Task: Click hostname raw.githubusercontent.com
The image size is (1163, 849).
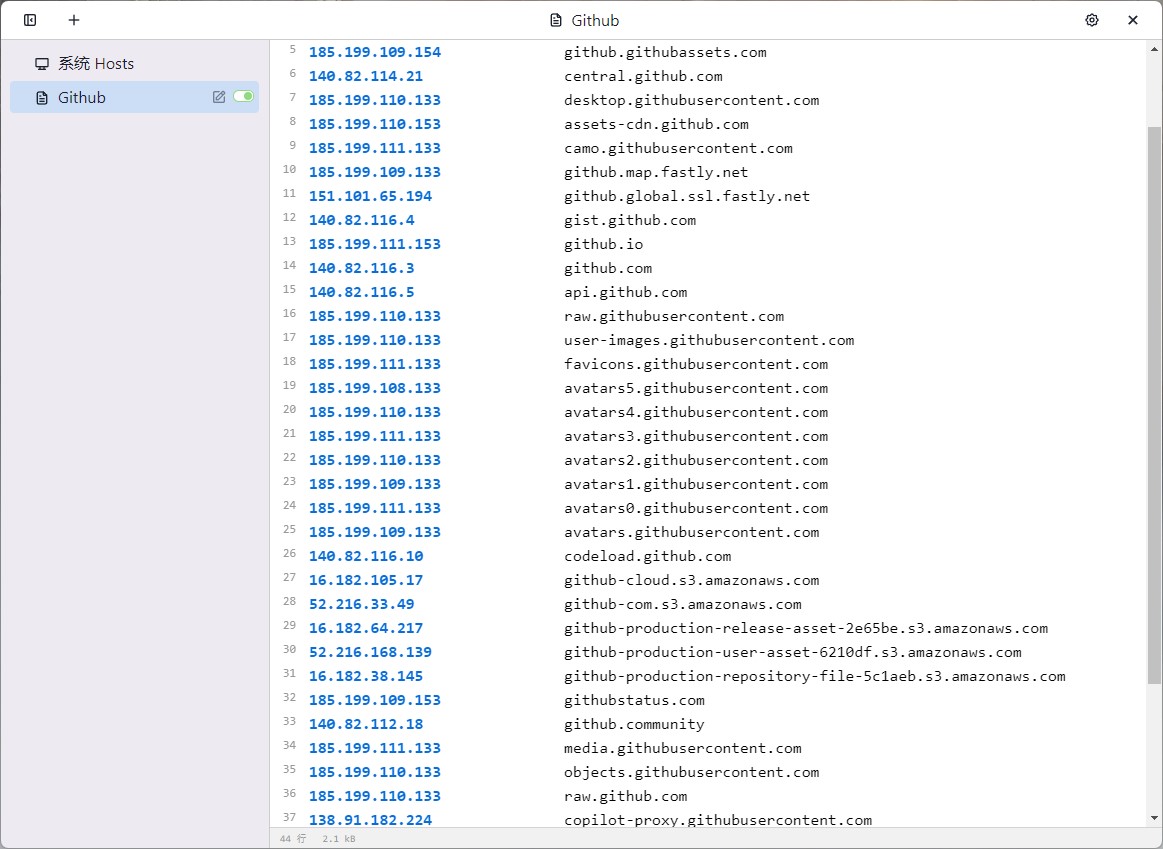Action: tap(673, 317)
